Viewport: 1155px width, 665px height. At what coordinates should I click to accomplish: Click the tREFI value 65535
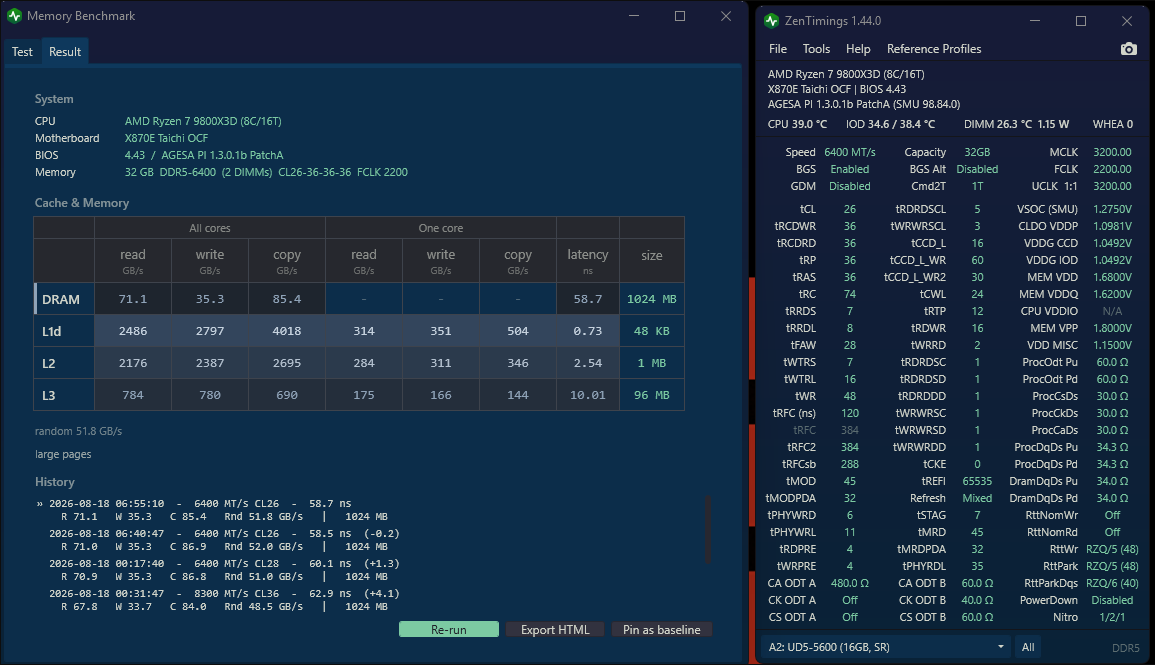point(977,481)
